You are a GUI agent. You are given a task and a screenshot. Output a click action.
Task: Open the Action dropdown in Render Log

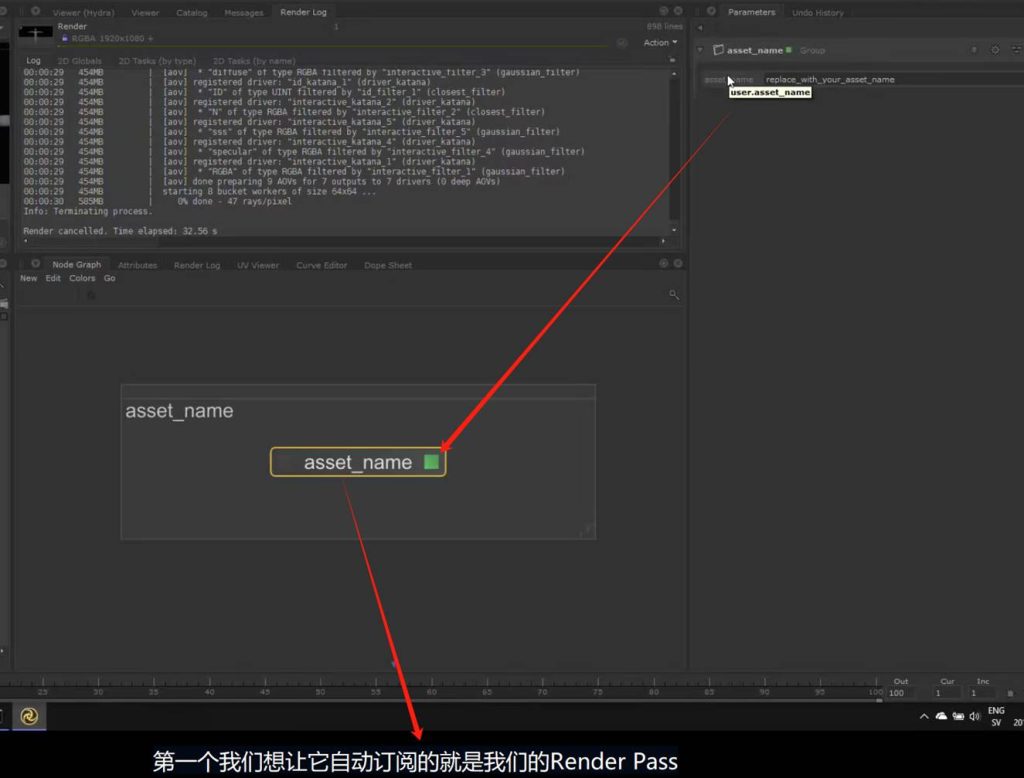[660, 43]
